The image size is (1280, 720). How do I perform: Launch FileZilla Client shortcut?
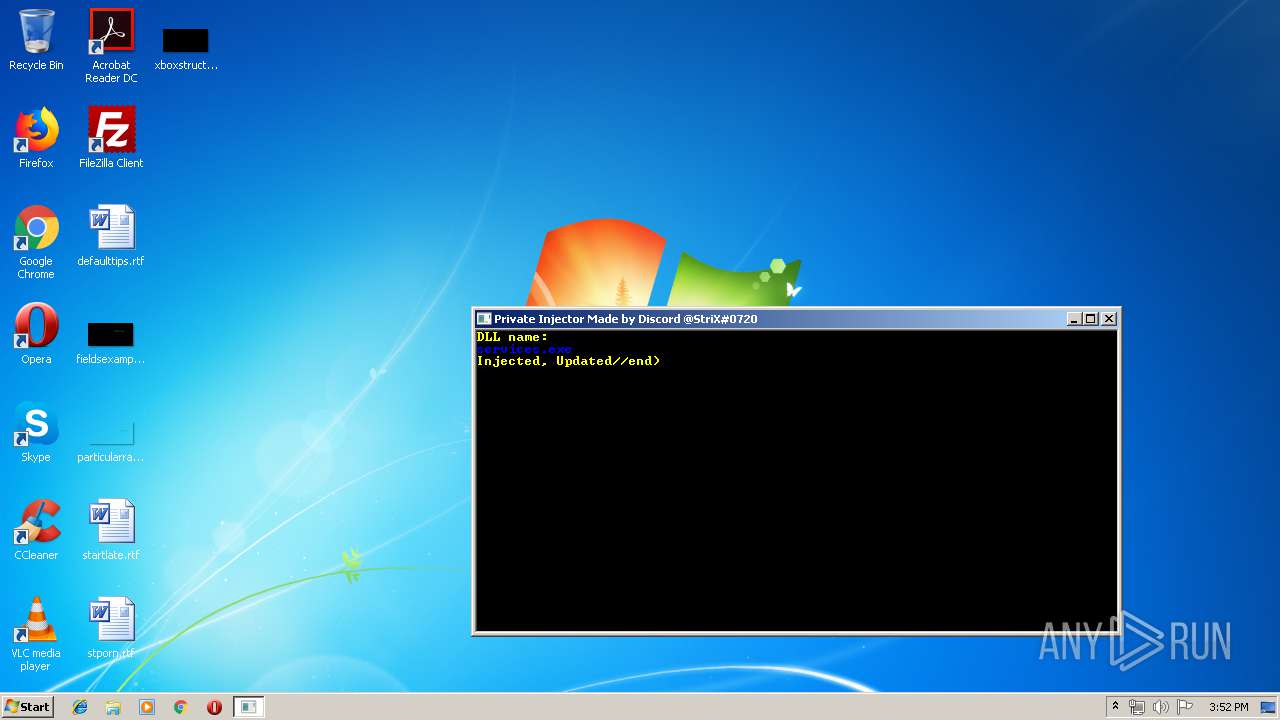(111, 138)
